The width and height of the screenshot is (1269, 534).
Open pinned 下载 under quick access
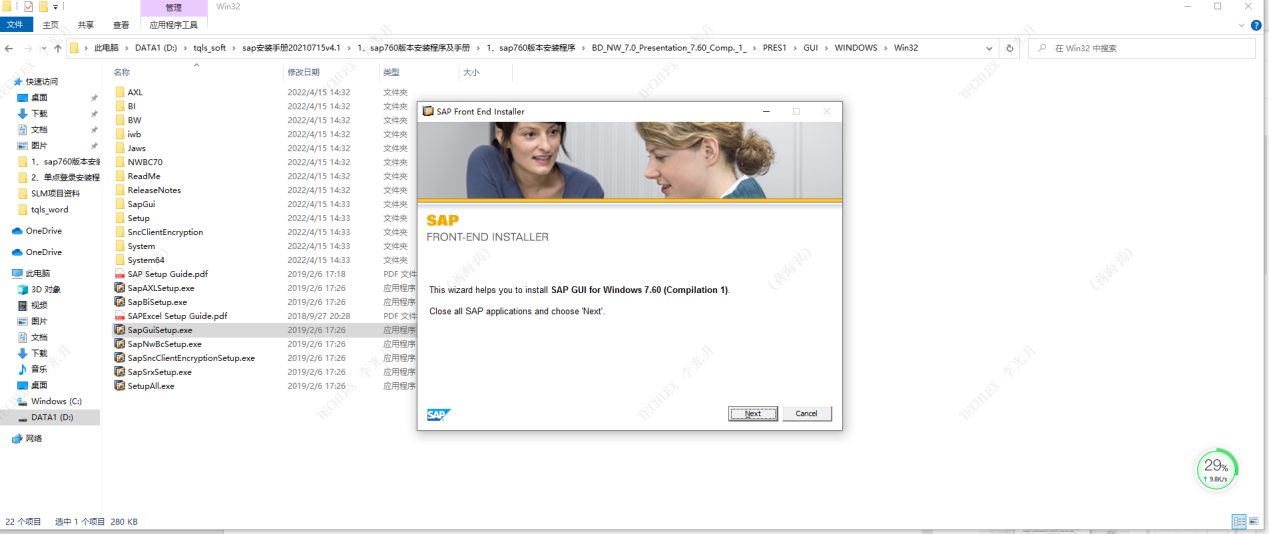pos(39,114)
